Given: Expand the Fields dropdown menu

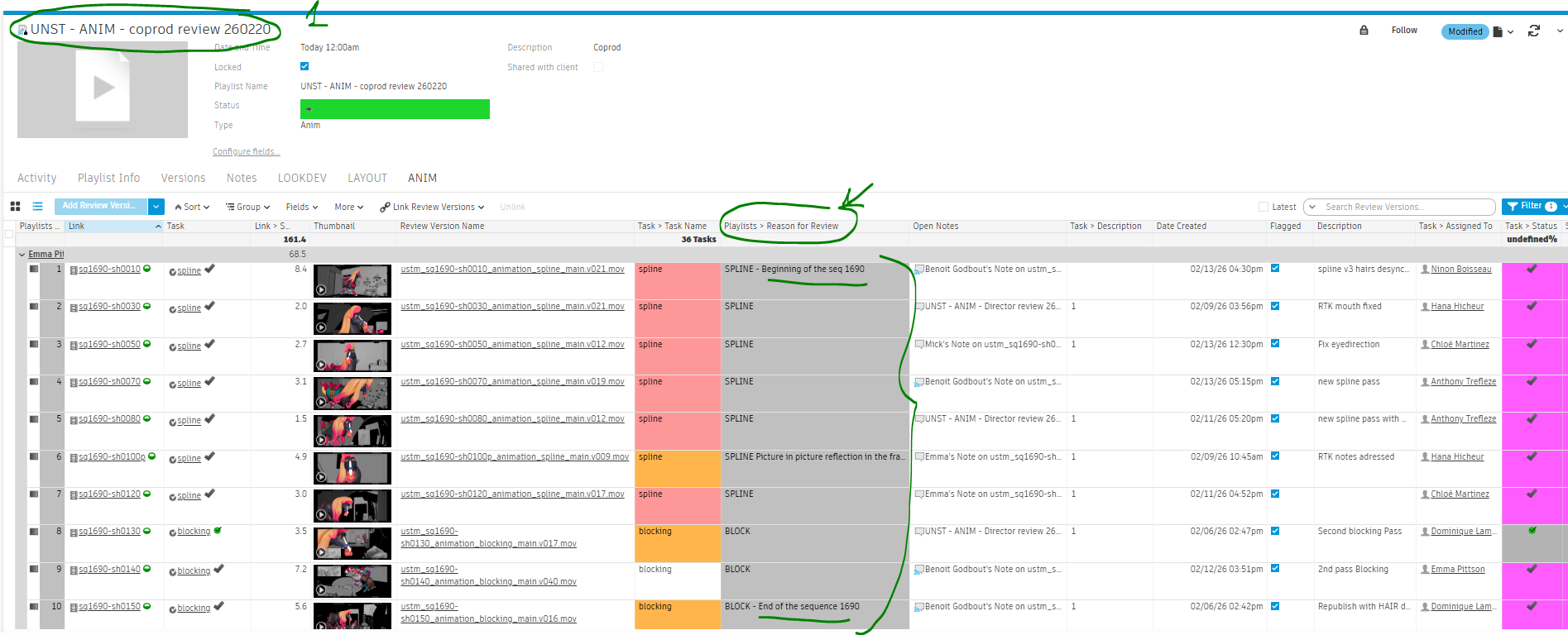Looking at the screenshot, I should 301,208.
